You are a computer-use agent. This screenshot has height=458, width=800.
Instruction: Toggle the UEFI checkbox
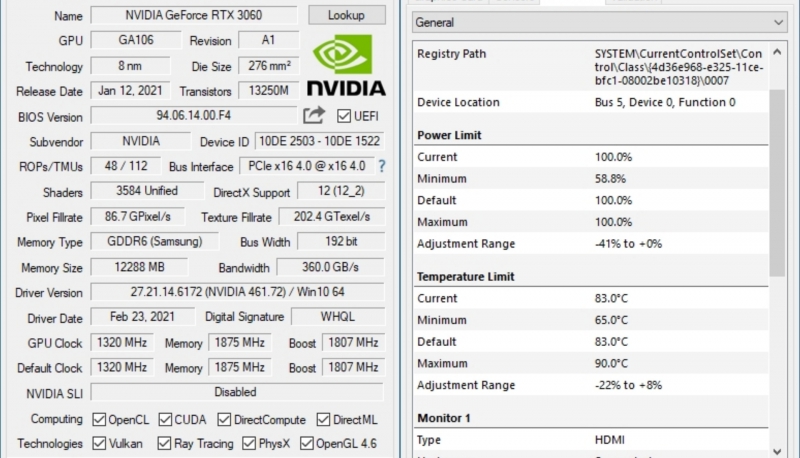click(x=345, y=116)
